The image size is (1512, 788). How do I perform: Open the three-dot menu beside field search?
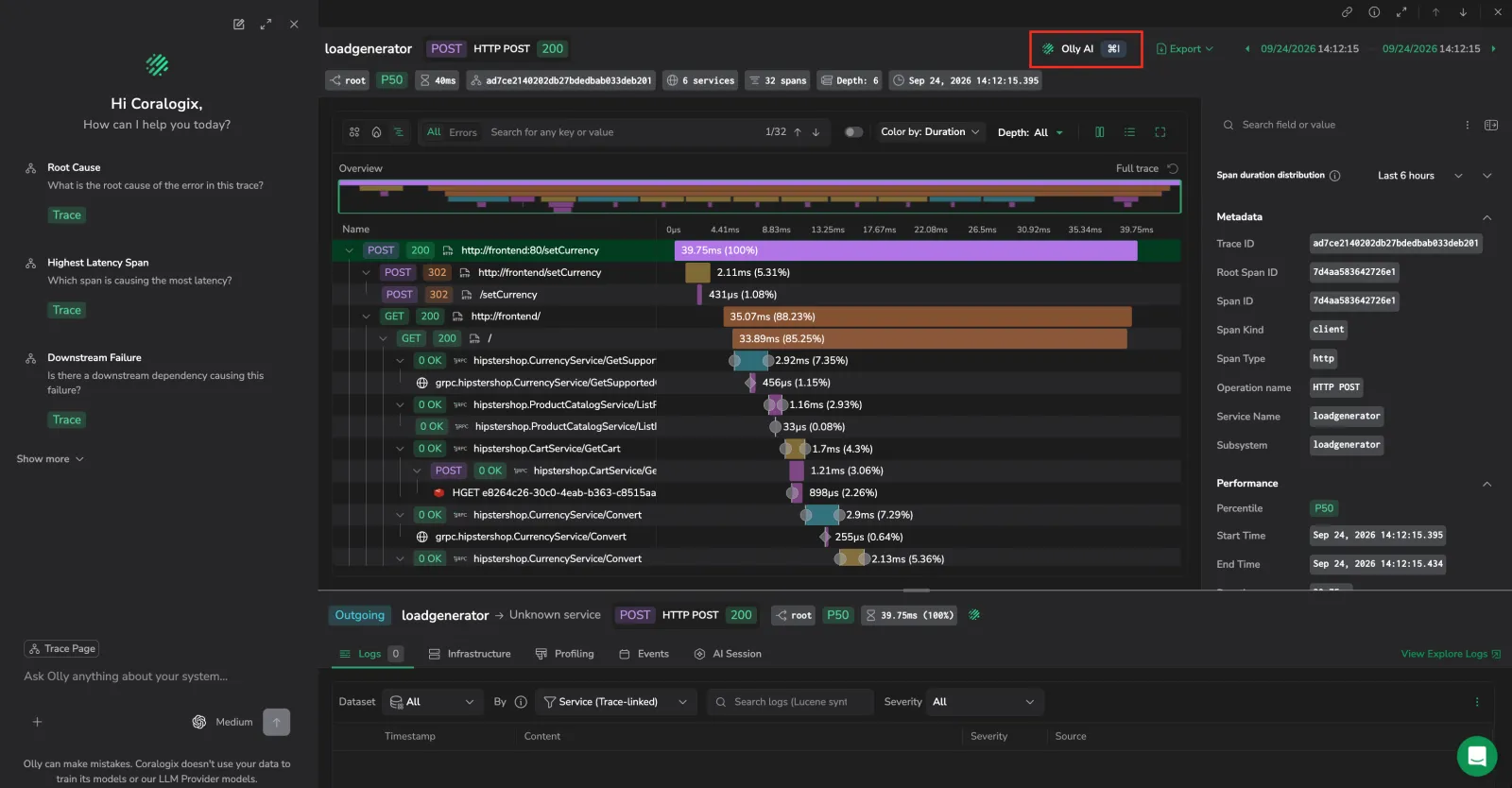coord(1468,125)
